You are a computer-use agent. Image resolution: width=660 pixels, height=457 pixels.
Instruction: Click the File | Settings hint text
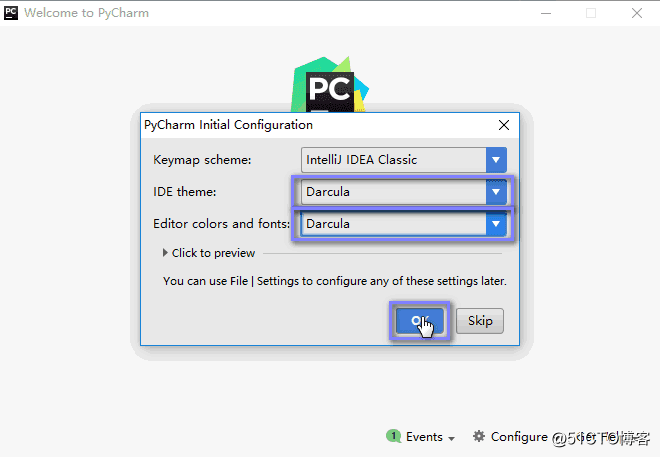pyautogui.click(x=335, y=281)
